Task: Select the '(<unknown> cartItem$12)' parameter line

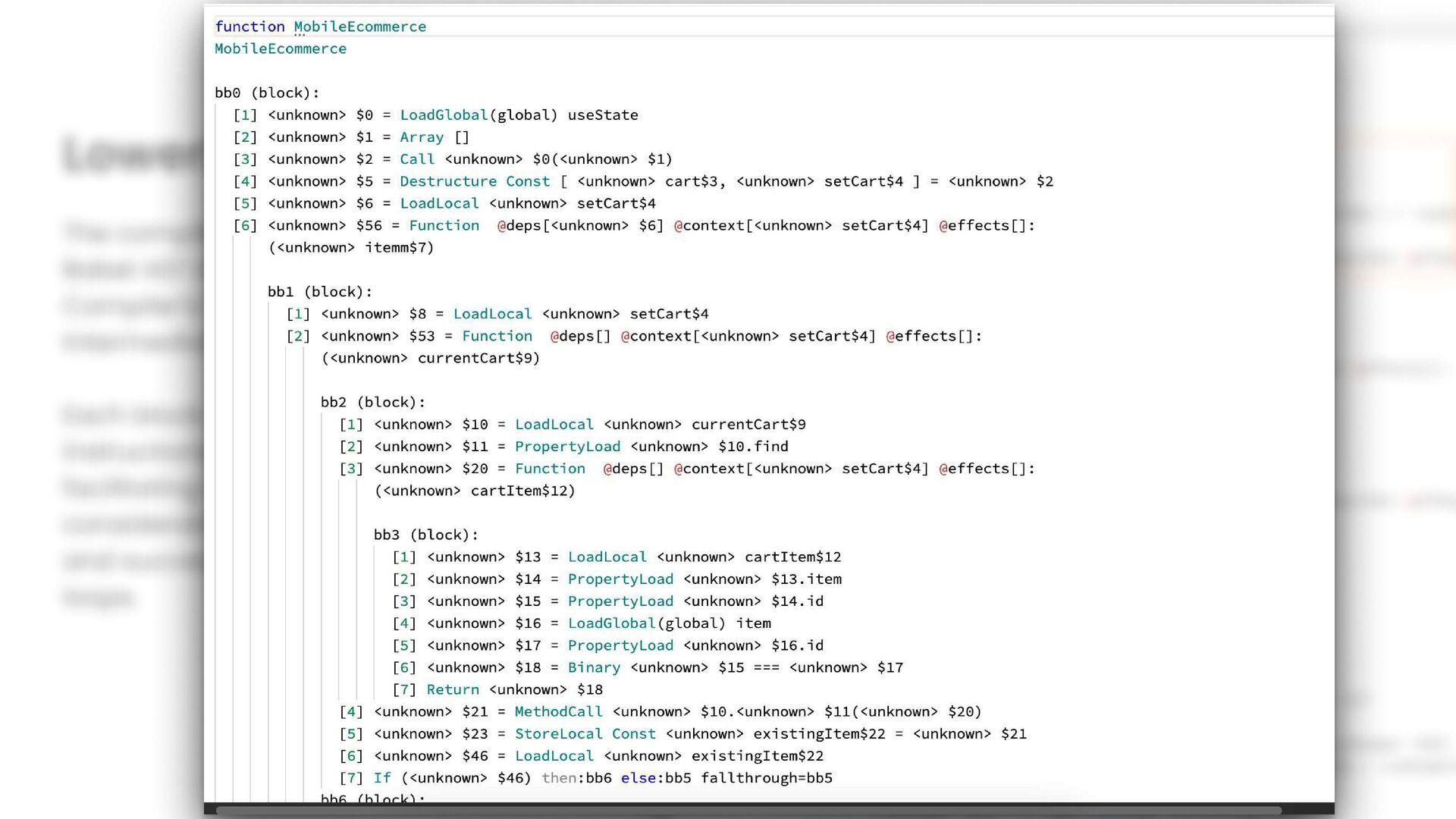Action: click(x=475, y=491)
